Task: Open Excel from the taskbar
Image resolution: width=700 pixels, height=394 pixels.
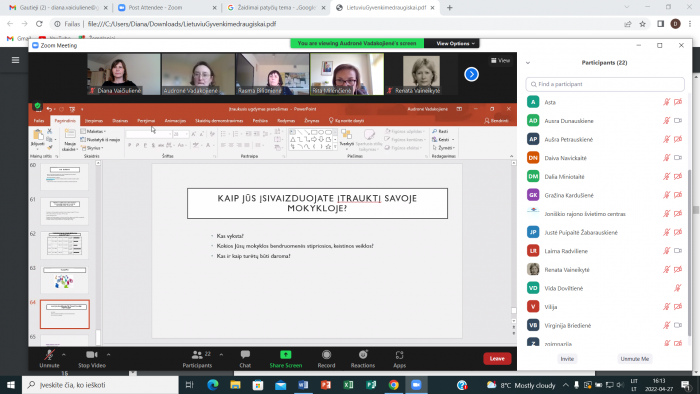Action: [348, 385]
